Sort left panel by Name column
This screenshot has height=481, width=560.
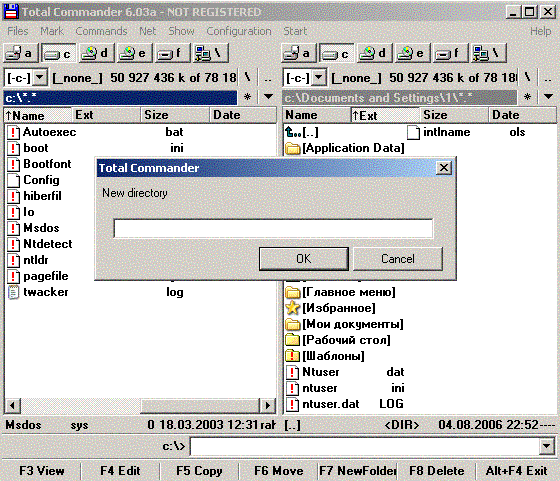tap(38, 115)
